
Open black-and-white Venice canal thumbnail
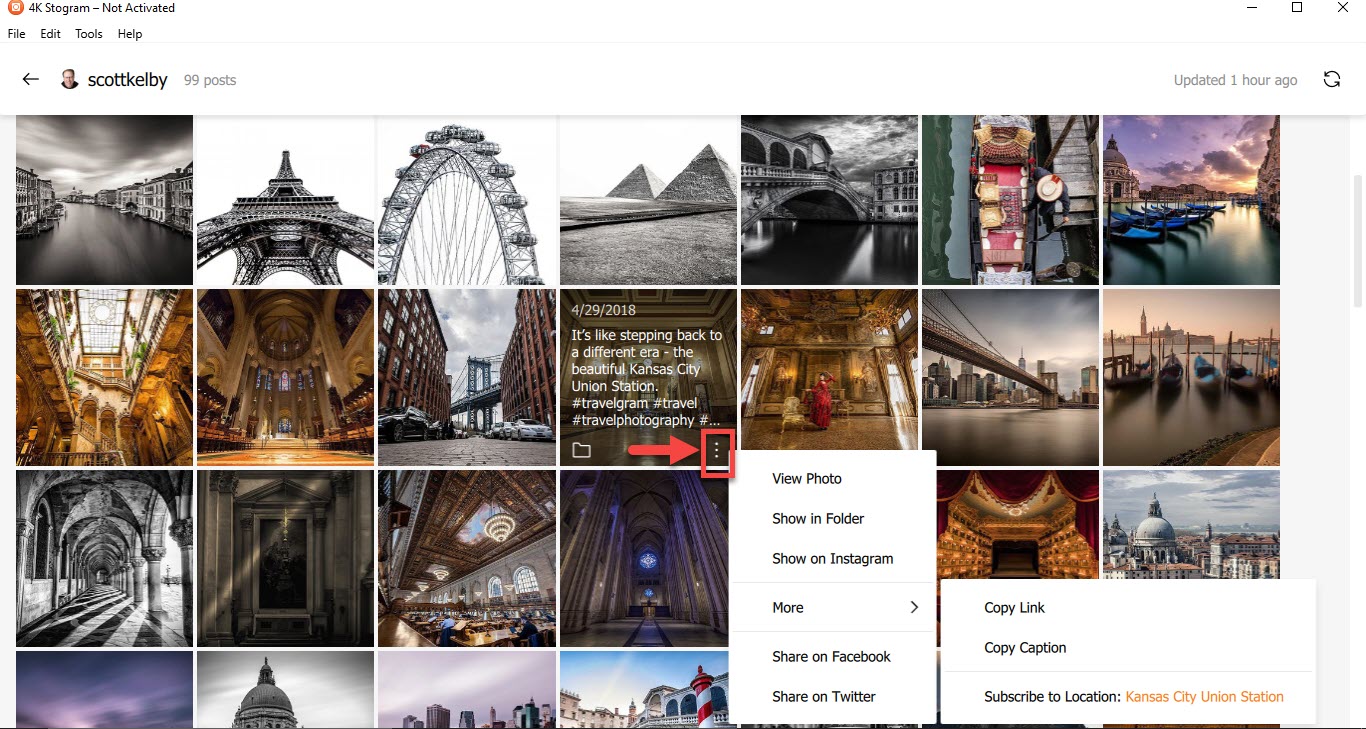coord(104,200)
